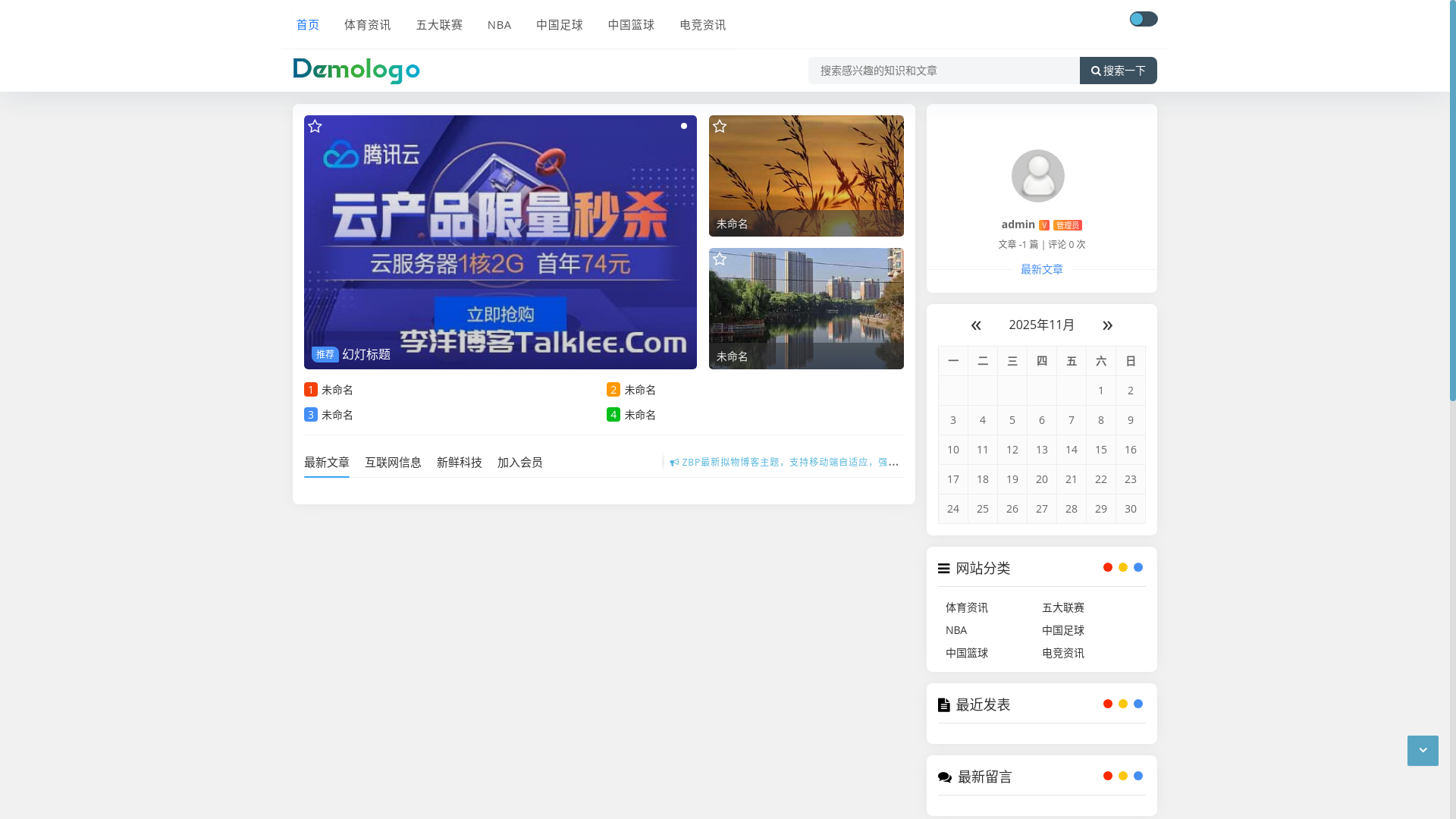Image resolution: width=1456 pixels, height=819 pixels.
Task: Open the sunset 未命名 thumbnail
Action: (806, 176)
